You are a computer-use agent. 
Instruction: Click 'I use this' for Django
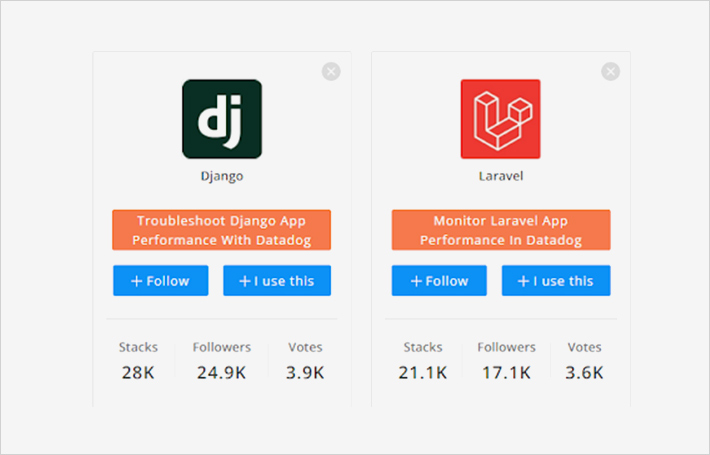pyautogui.click(x=277, y=281)
